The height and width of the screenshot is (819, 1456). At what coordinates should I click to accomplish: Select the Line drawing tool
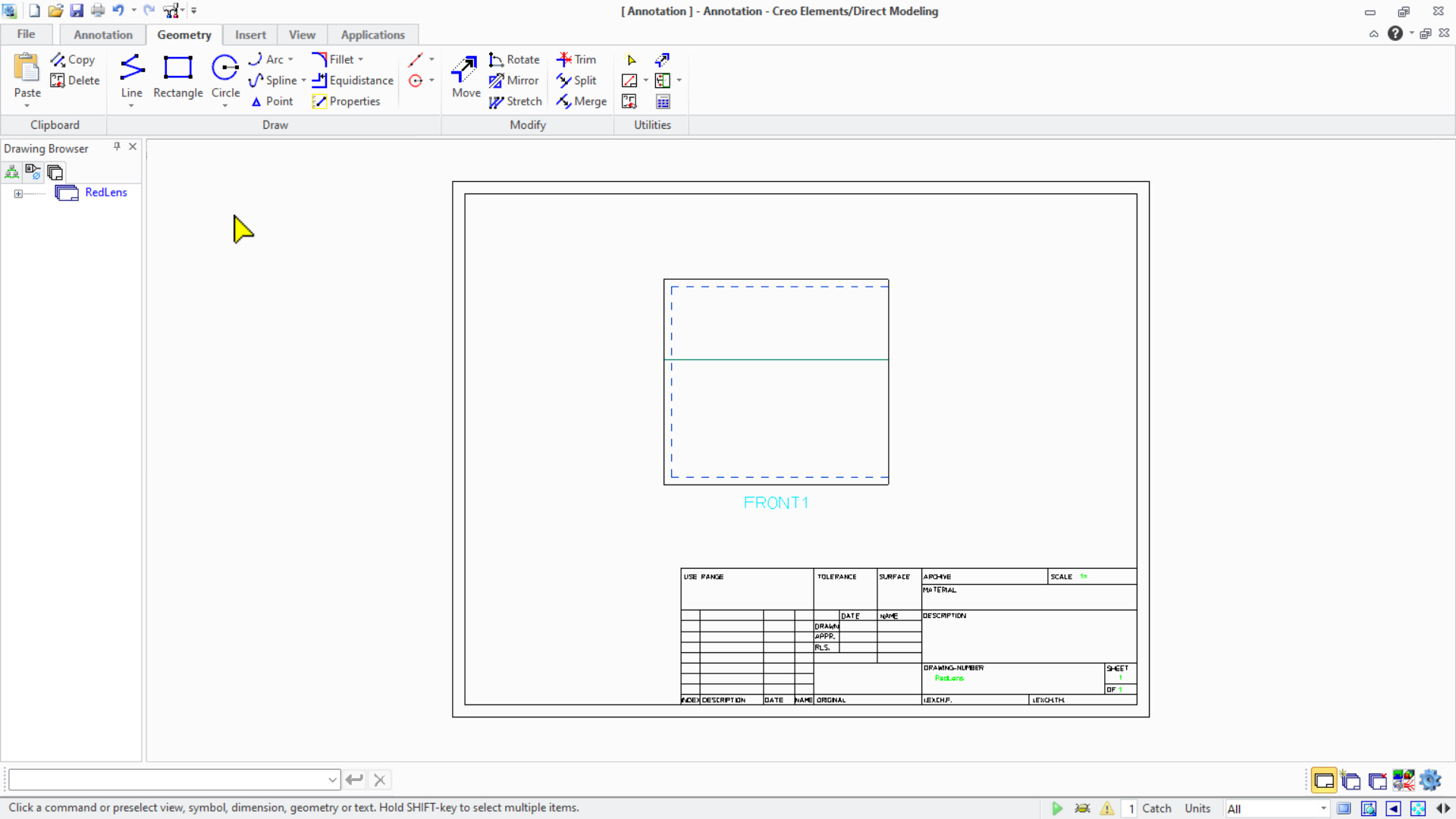(131, 76)
